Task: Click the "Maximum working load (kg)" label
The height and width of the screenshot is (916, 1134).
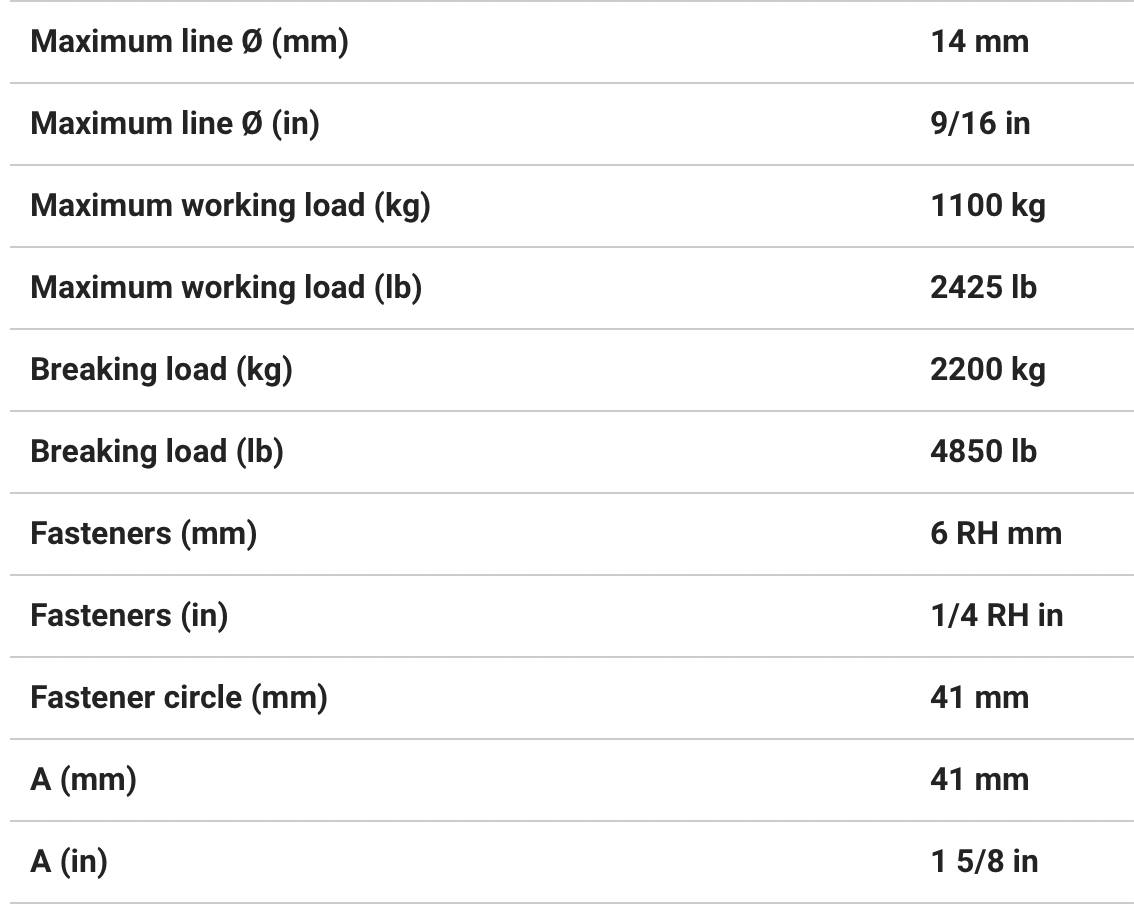Action: pos(230,206)
